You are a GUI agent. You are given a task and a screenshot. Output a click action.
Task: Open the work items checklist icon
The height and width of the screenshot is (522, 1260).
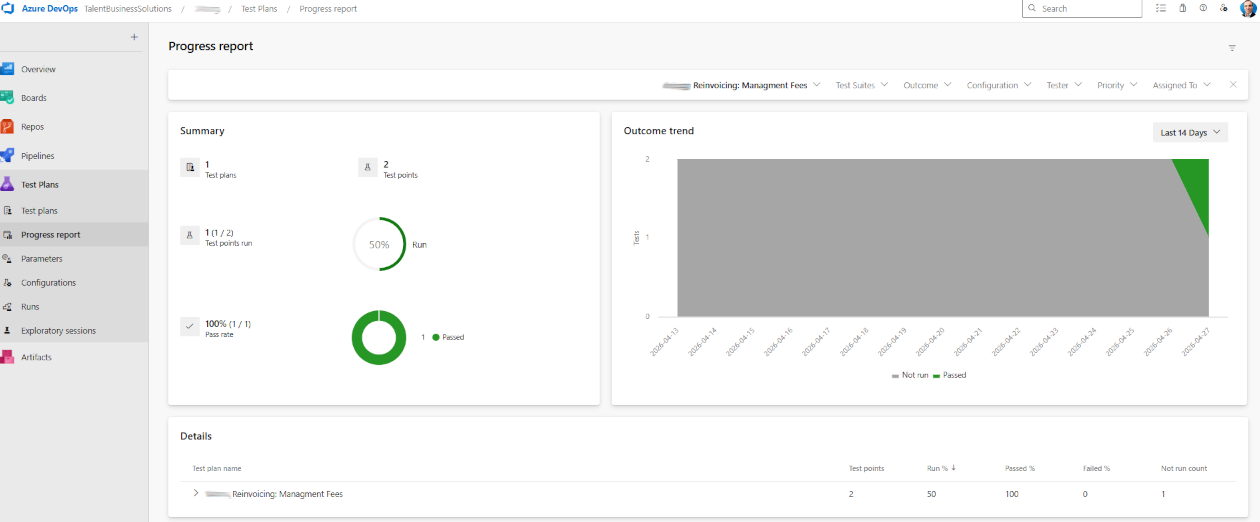(1161, 8)
